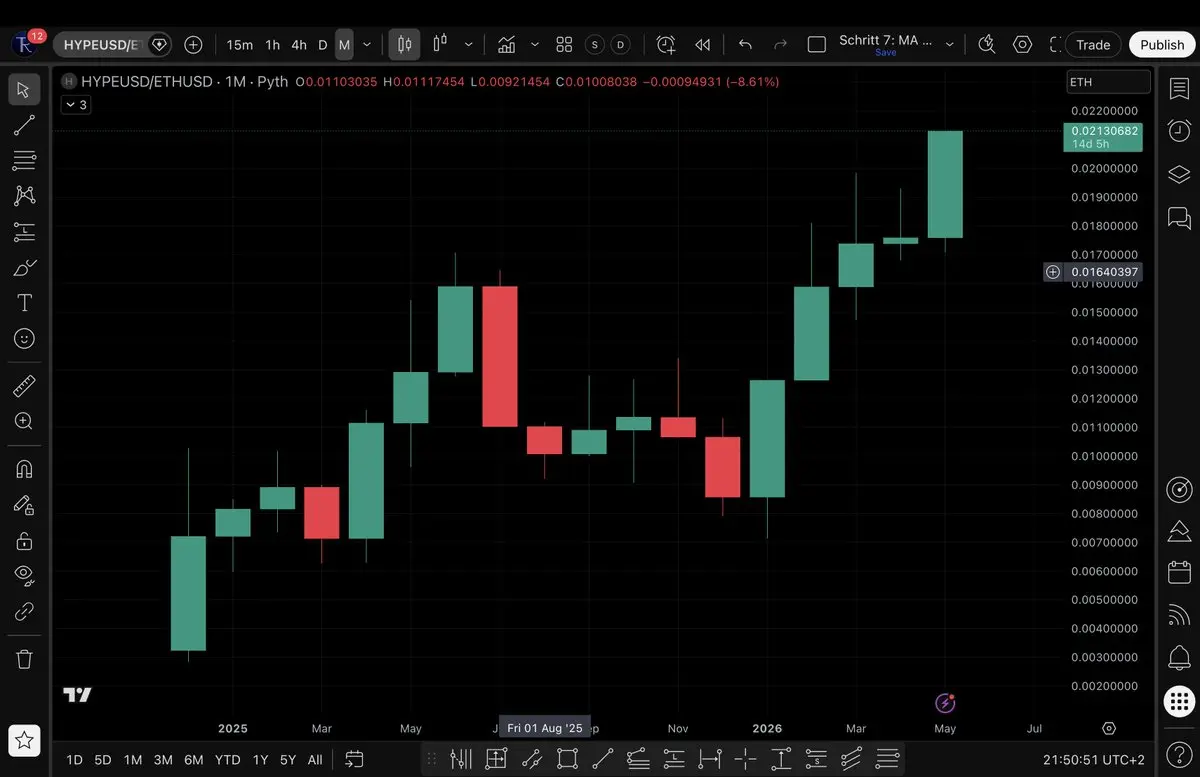1200x777 pixels.
Task: Open the price scale gear at bottom right
Action: pyautogui.click(x=1109, y=729)
